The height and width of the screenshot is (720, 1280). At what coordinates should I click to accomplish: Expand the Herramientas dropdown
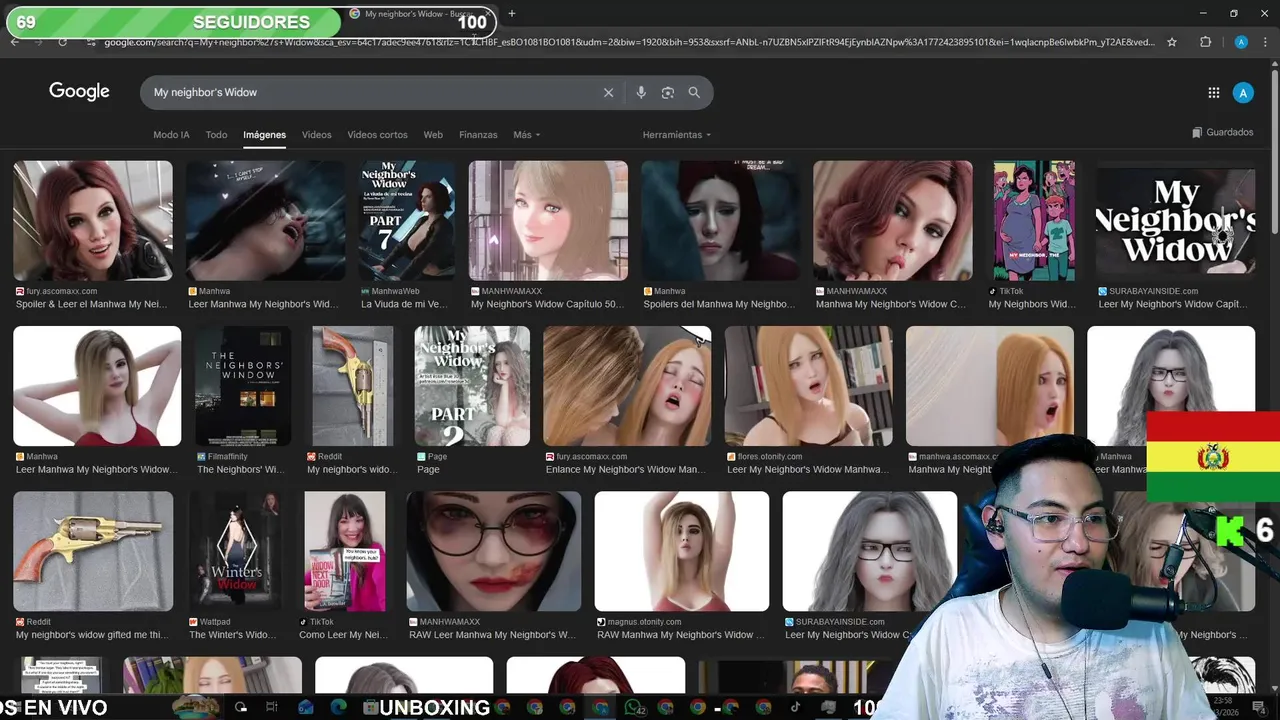tap(677, 135)
